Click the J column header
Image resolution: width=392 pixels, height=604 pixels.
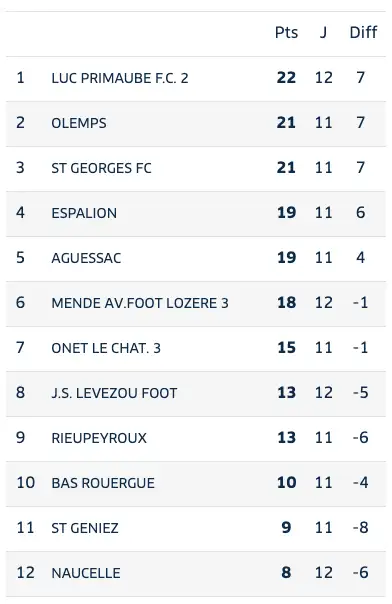click(x=323, y=32)
